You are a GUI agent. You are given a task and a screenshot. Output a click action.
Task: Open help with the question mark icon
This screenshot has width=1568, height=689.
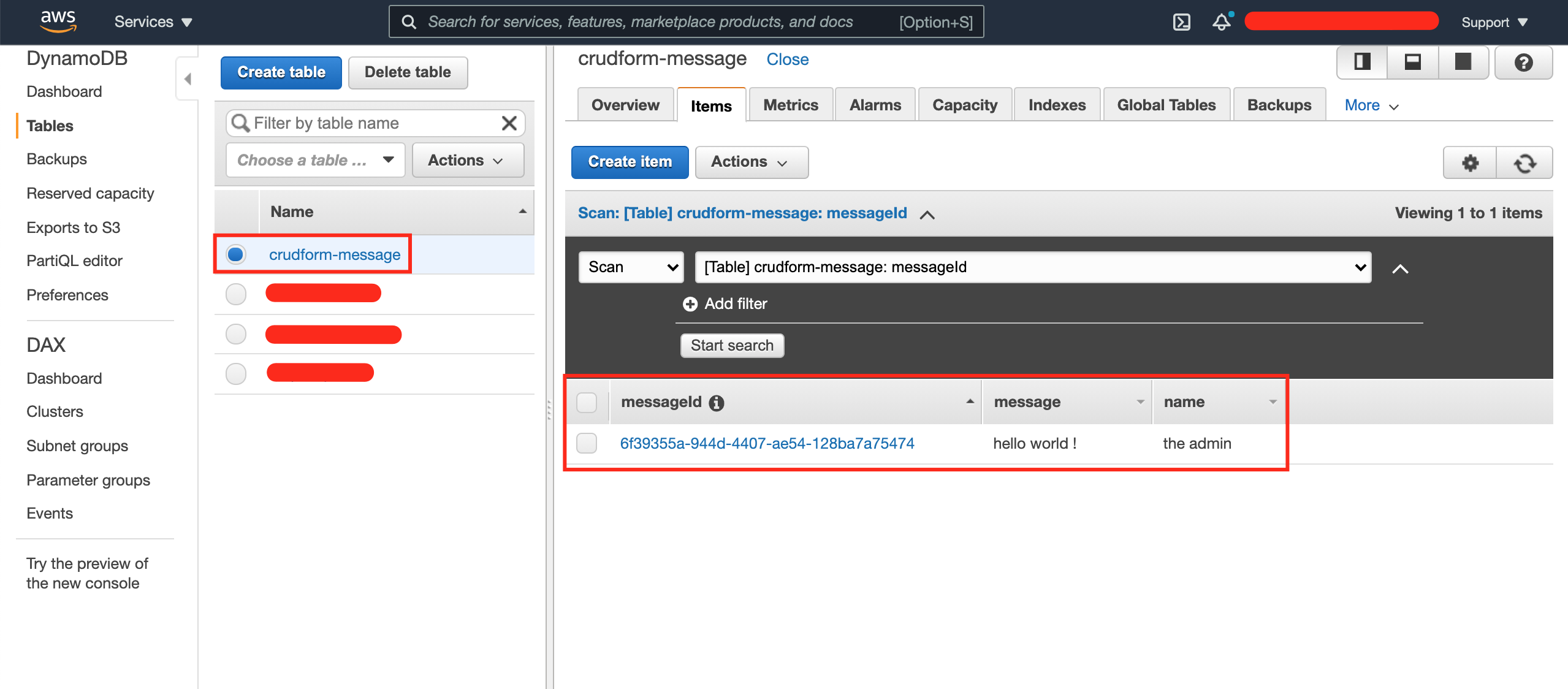click(1524, 62)
